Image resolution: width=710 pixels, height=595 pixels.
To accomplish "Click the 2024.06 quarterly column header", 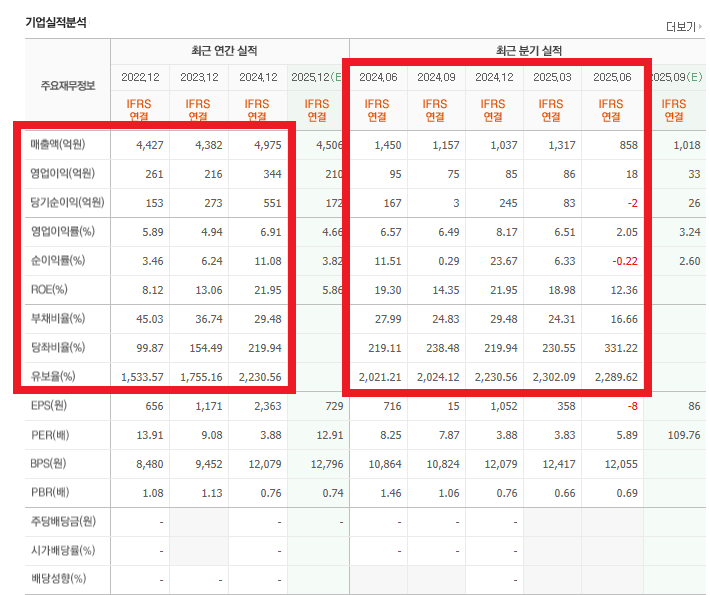I will (x=378, y=77).
